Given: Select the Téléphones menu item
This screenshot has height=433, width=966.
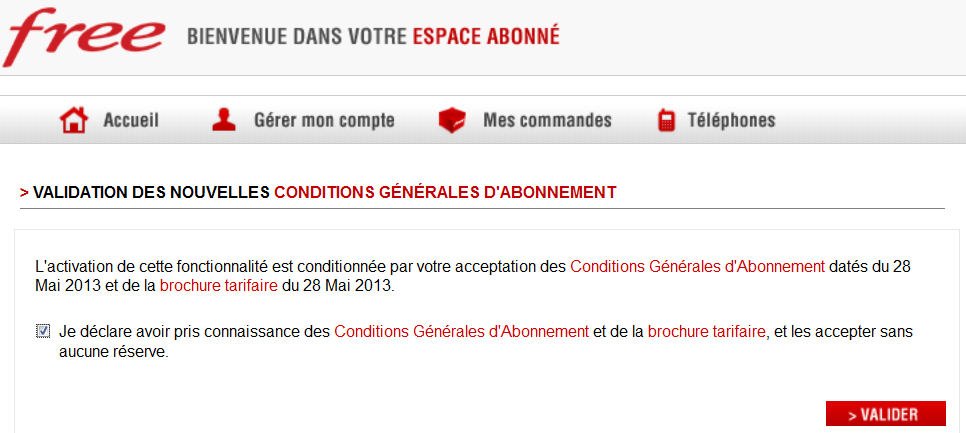Looking at the screenshot, I should coord(731,121).
